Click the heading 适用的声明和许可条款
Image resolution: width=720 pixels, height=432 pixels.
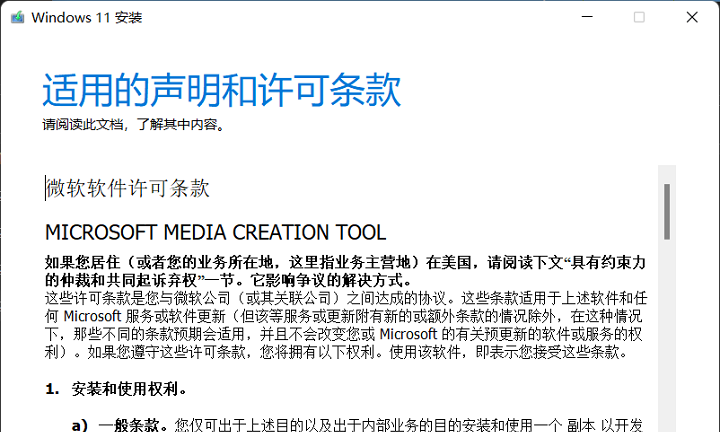[x=222, y=90]
